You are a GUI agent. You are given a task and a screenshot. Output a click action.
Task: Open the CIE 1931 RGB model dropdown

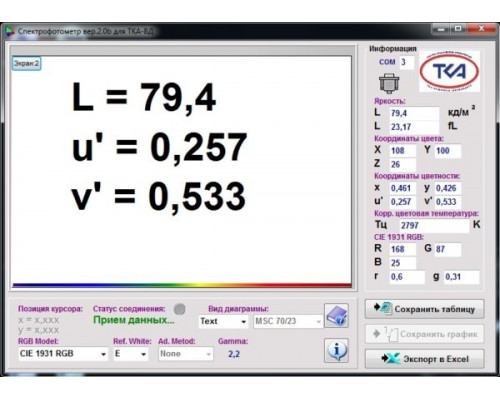pyautogui.click(x=63, y=354)
